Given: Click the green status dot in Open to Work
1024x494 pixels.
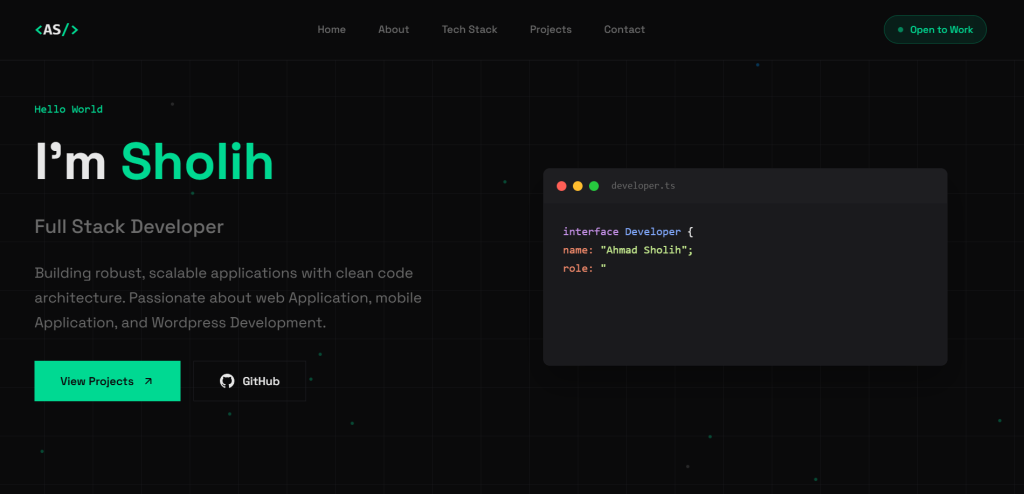Looking at the screenshot, I should 900,30.
